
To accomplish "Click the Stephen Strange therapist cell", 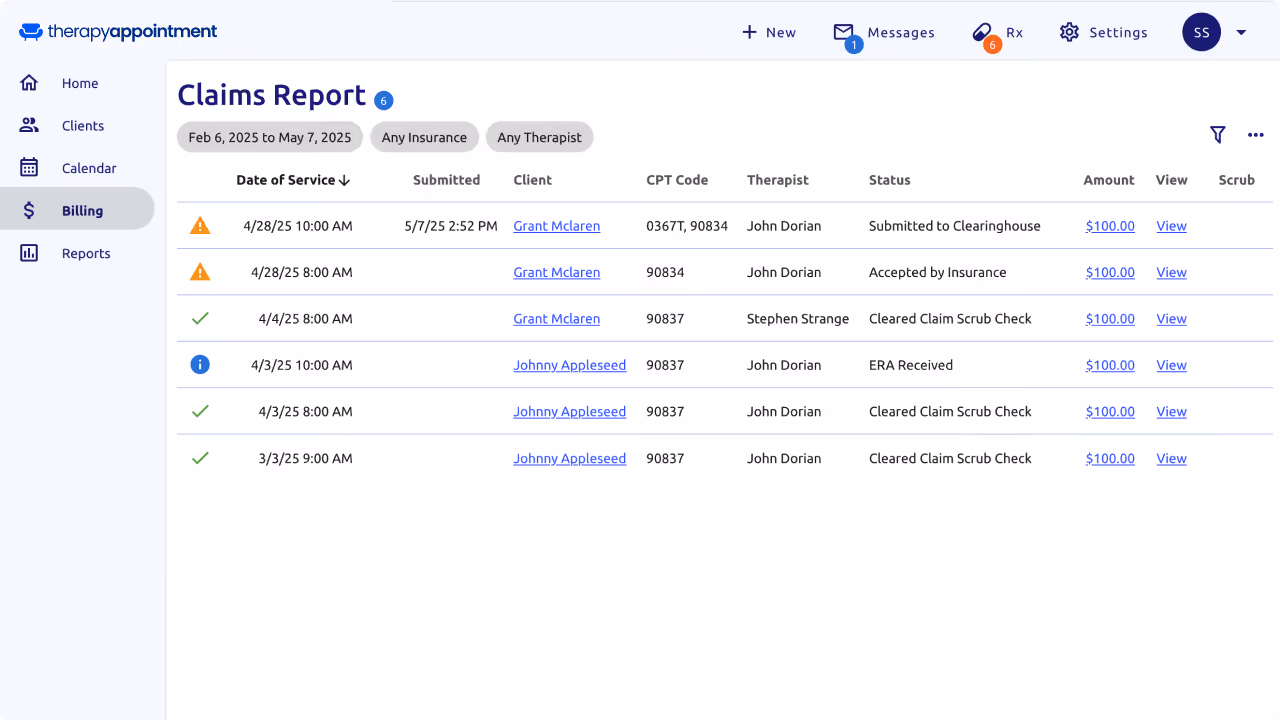I will (x=798, y=319).
